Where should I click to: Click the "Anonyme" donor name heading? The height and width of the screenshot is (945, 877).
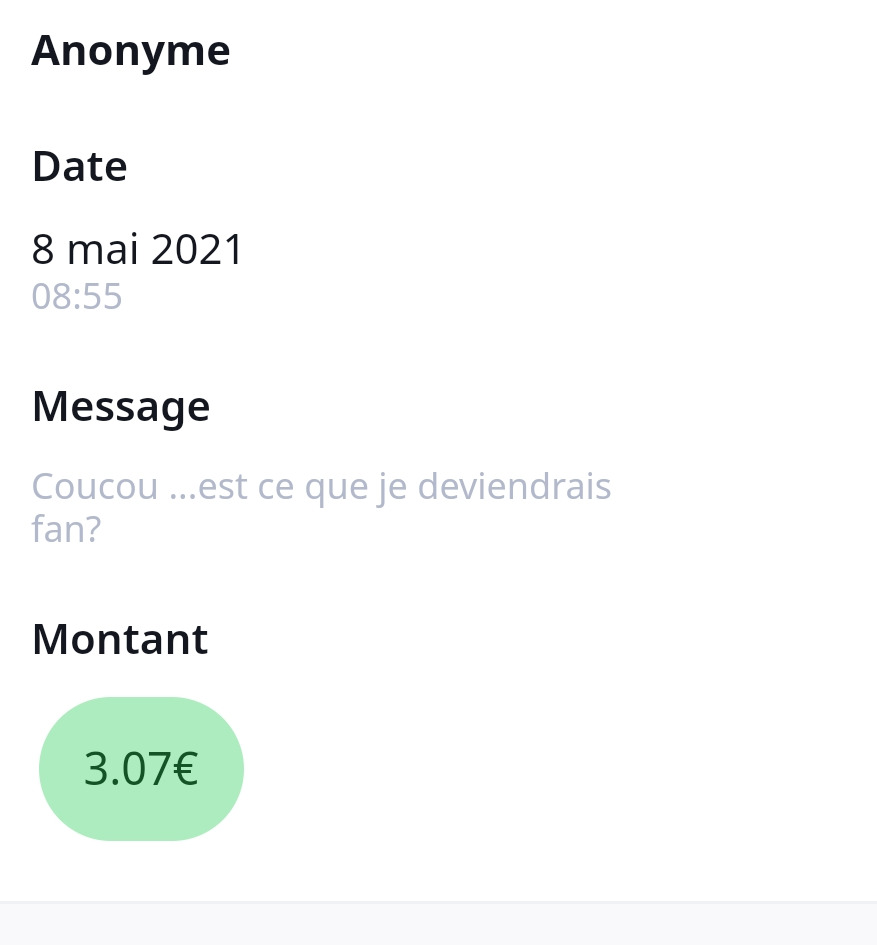click(131, 51)
